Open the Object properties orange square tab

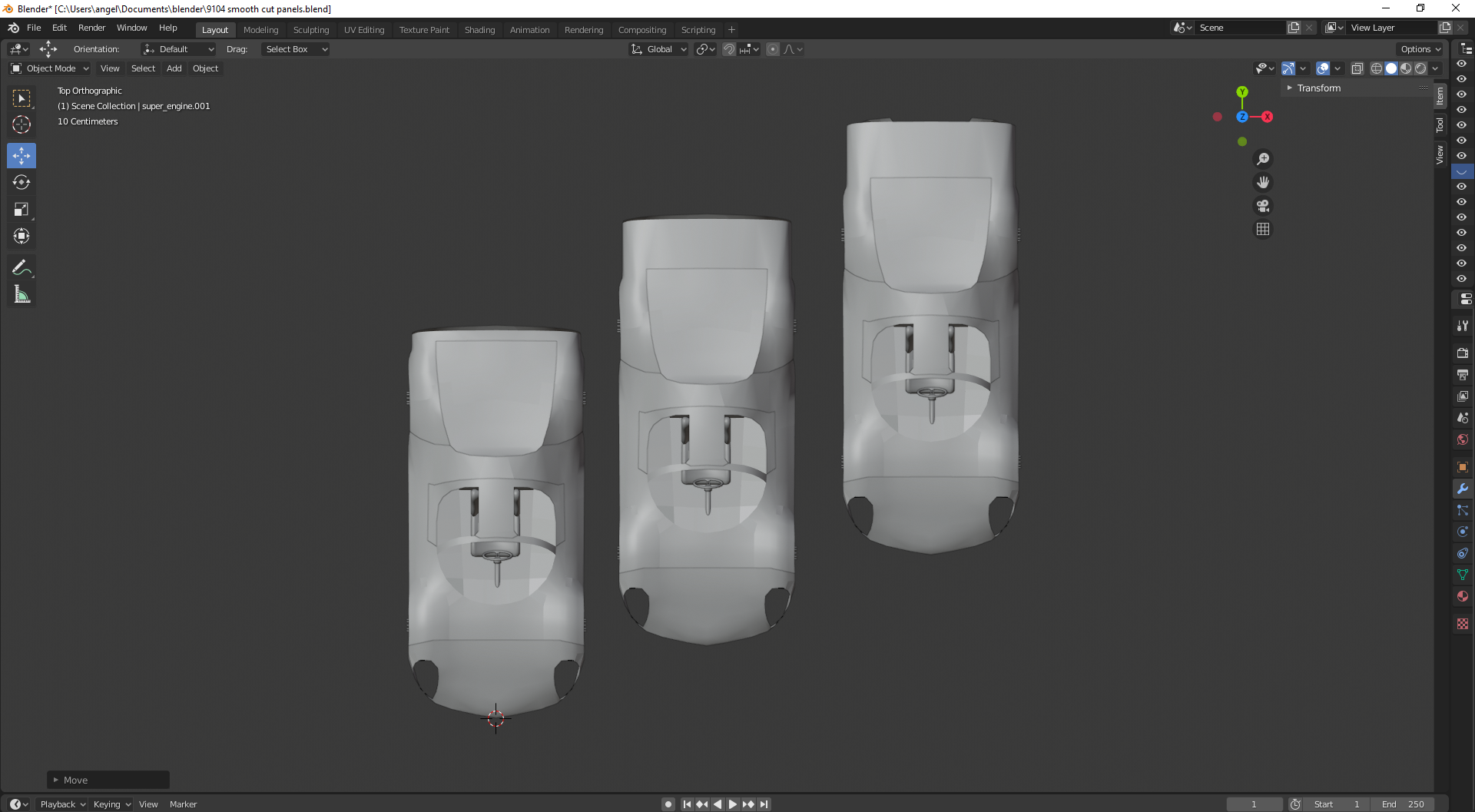pos(1462,467)
